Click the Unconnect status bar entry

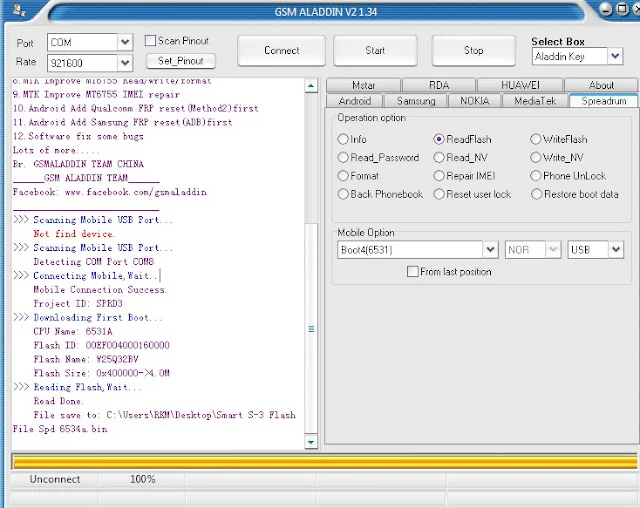(55, 479)
